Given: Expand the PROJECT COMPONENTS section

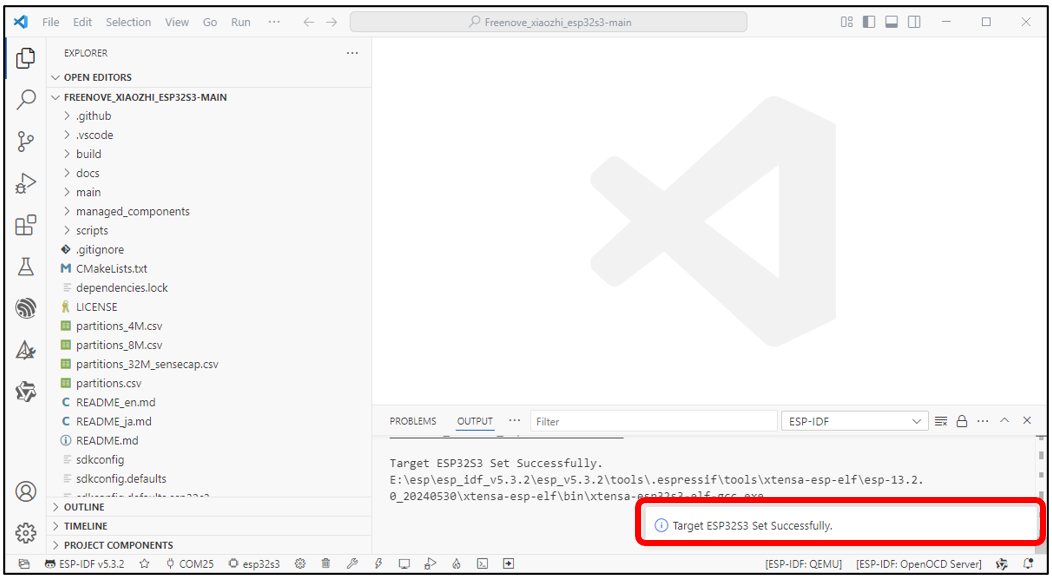Looking at the screenshot, I should (x=209, y=545).
